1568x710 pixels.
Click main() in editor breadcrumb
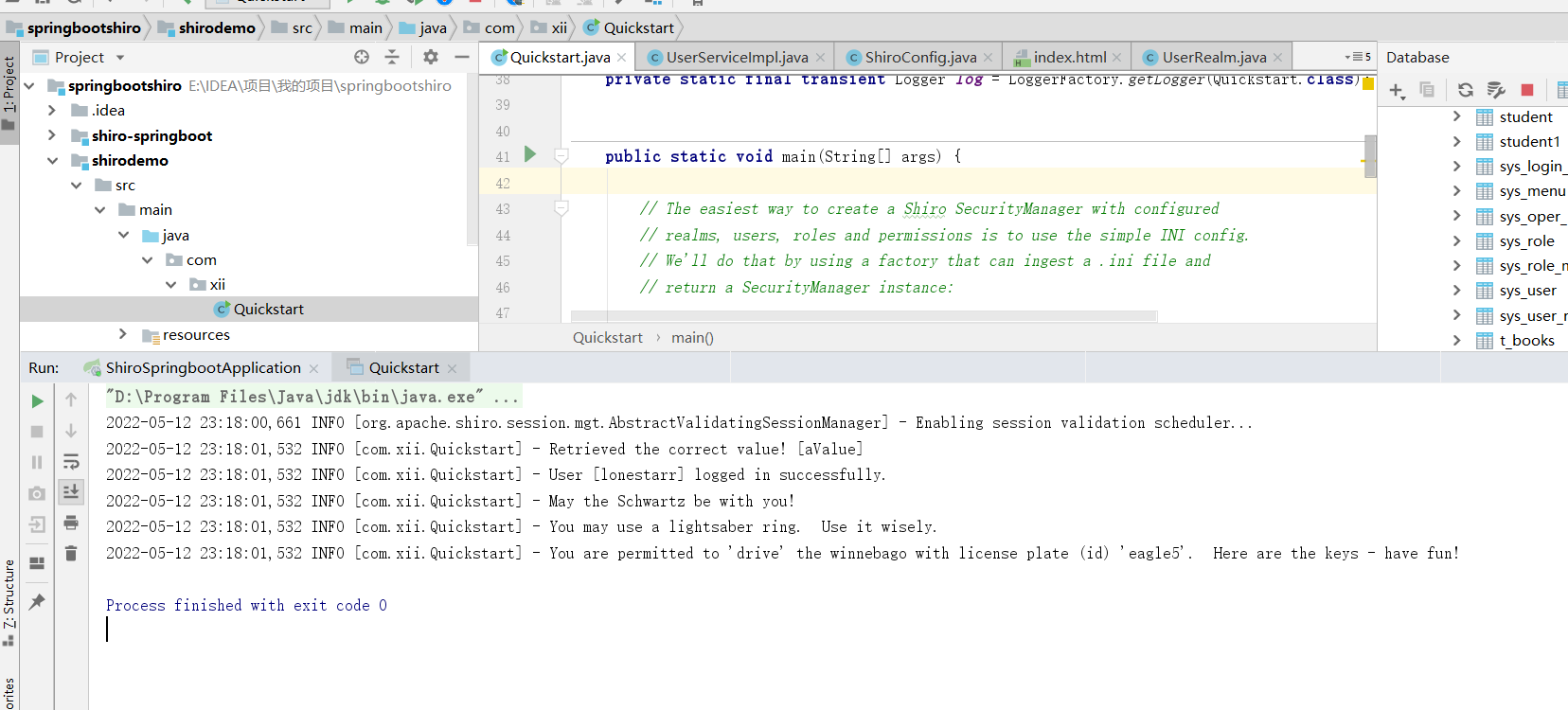coord(692,337)
